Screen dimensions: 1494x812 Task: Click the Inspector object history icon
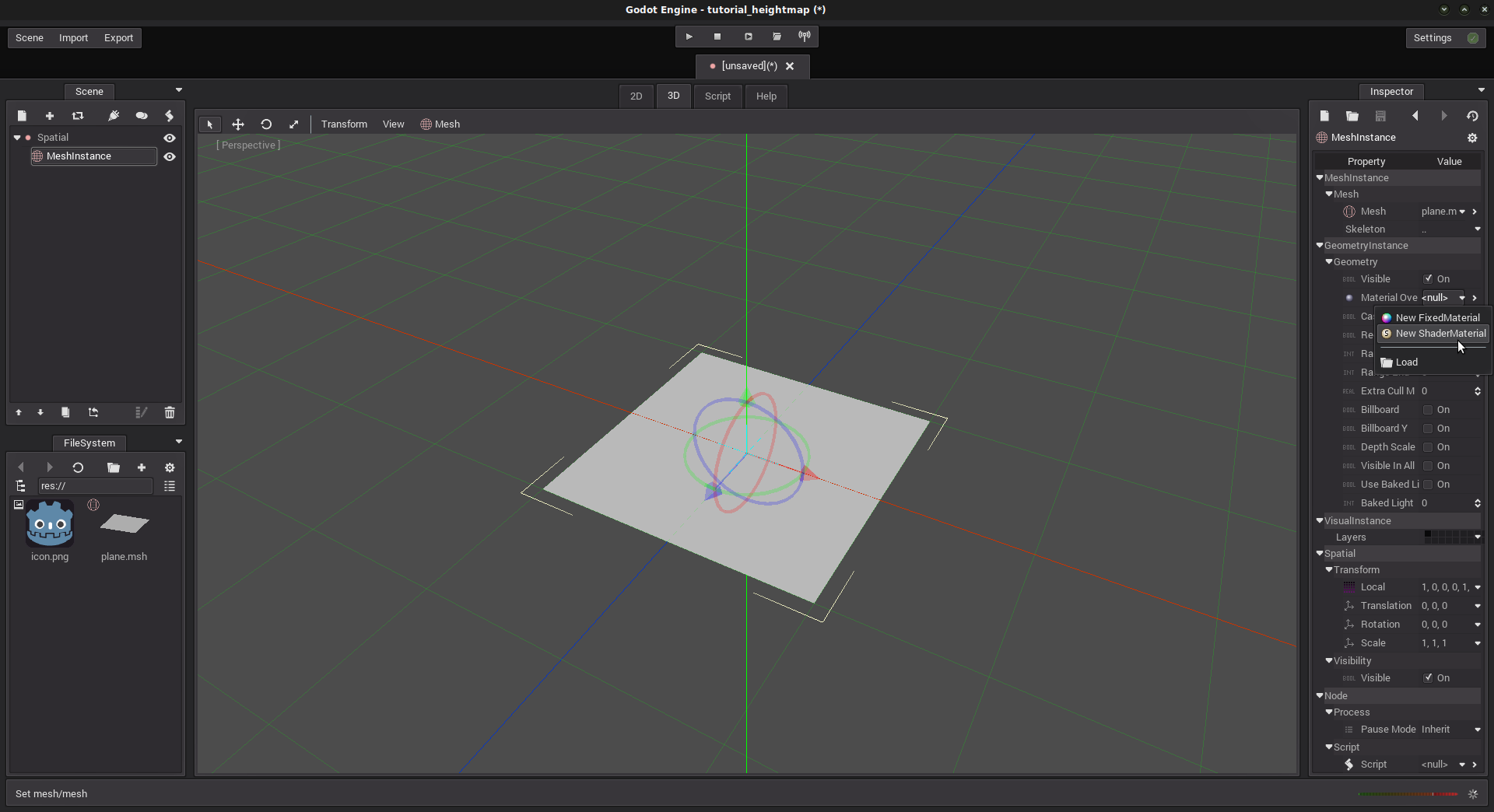point(1472,116)
